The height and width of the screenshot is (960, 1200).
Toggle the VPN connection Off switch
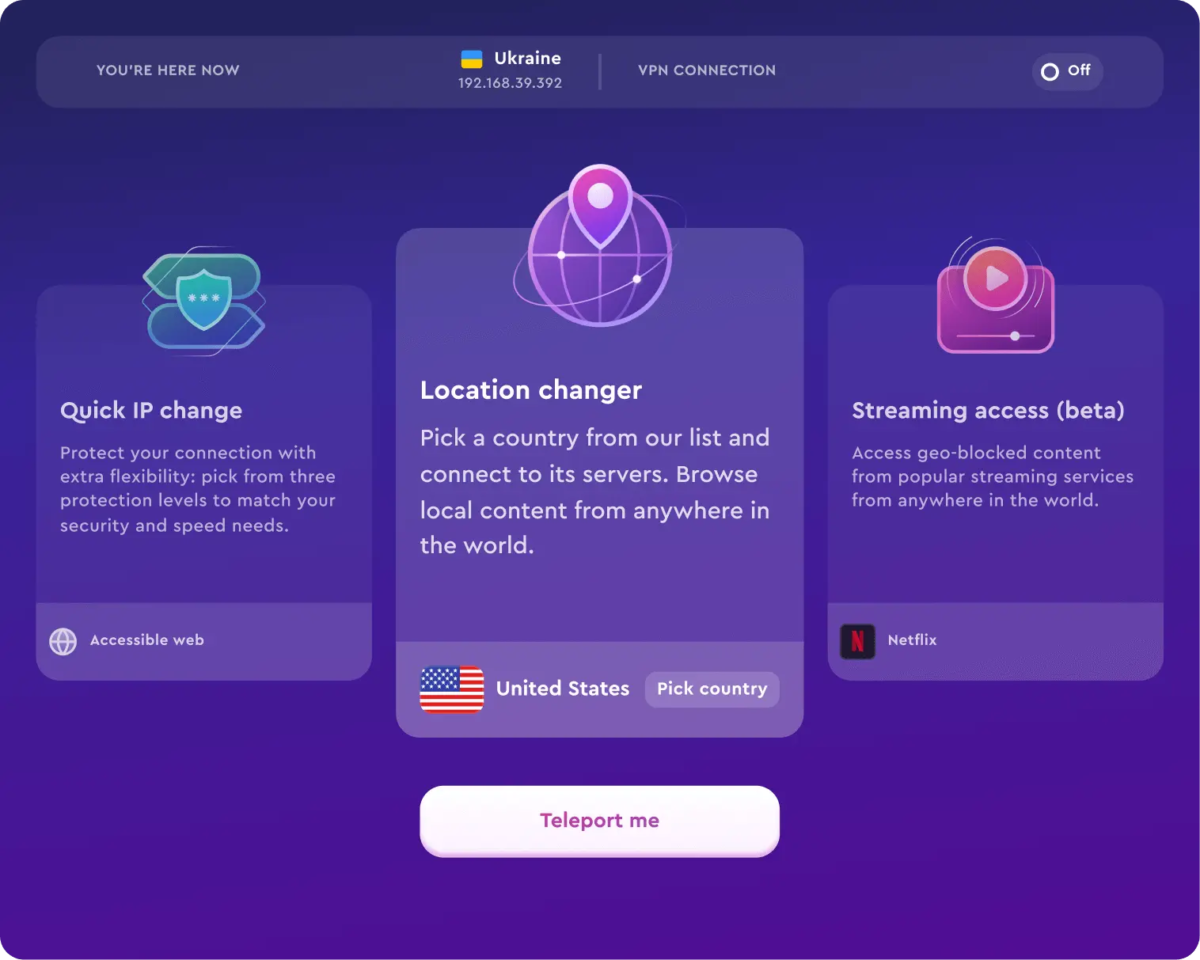(x=1067, y=71)
